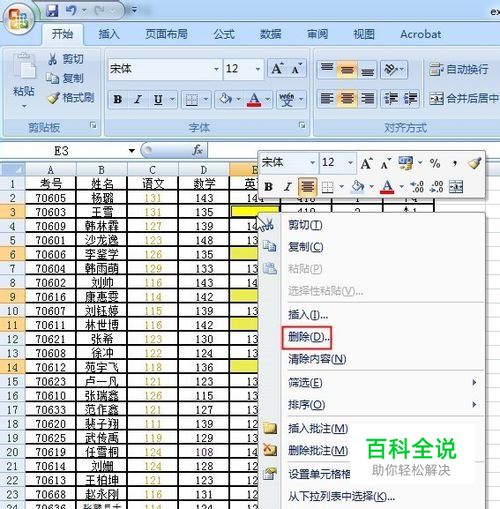
Task: Click Cut (剪切) in the ribbon clipboard group
Action: [66, 59]
